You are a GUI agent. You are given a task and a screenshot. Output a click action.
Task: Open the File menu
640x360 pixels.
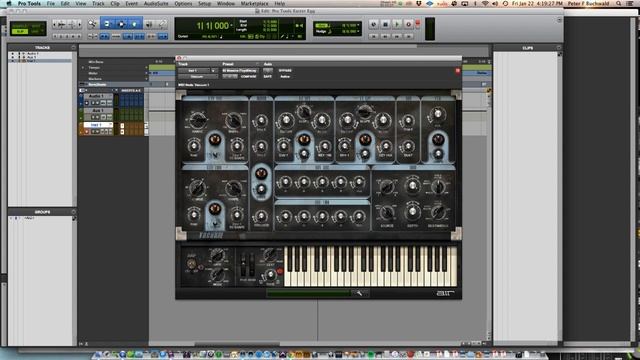(x=51, y=3)
